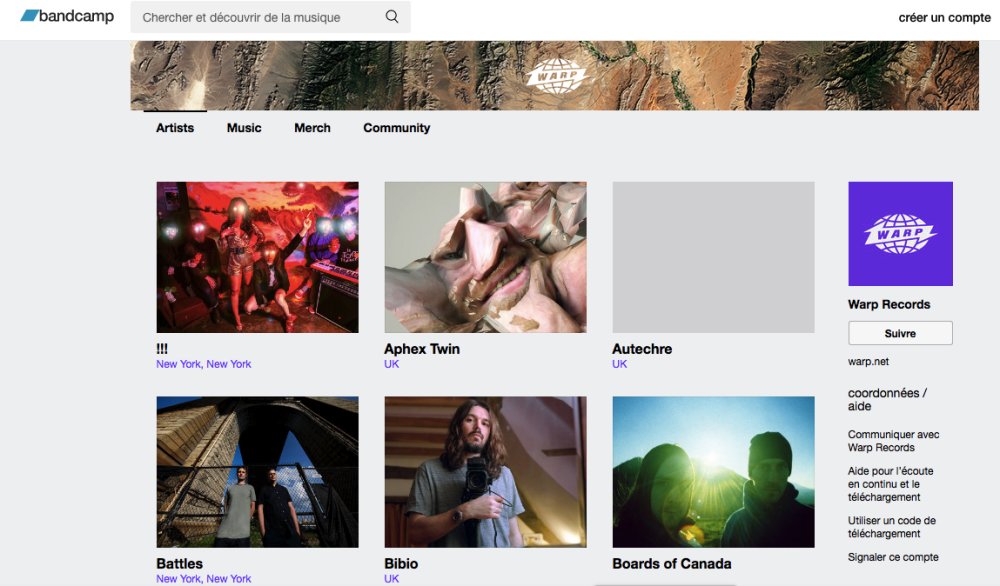Open the Artists tab
This screenshot has width=1000, height=586.
pos(175,128)
